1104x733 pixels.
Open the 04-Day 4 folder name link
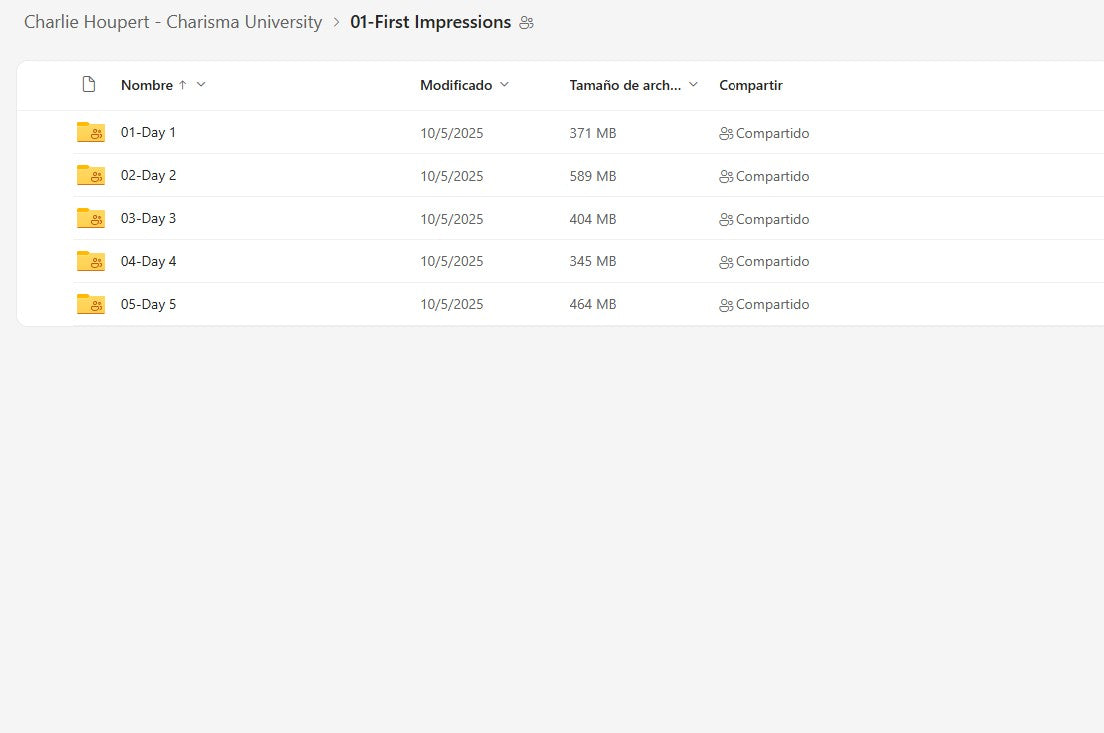click(148, 262)
